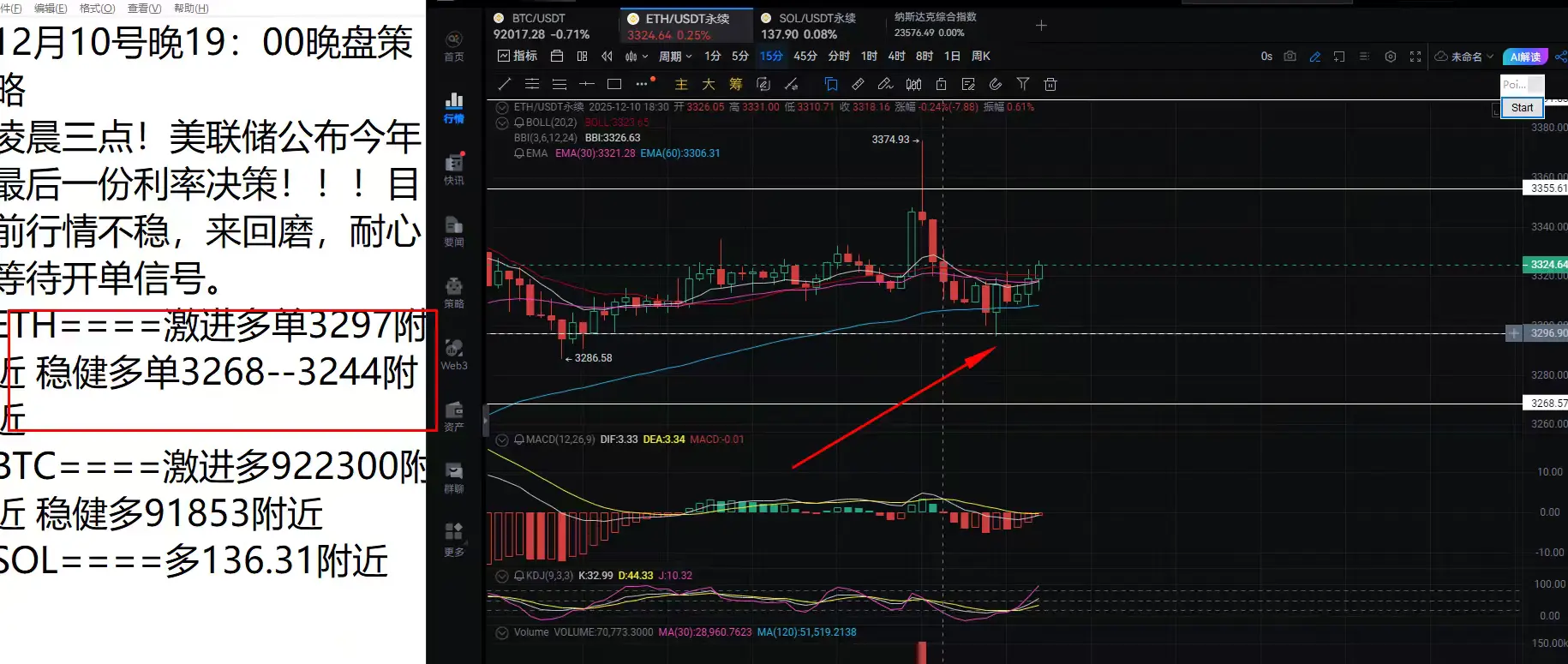Image resolution: width=1568 pixels, height=664 pixels.
Task: Open more drawing tools via the ellipsis
Action: 642,84
